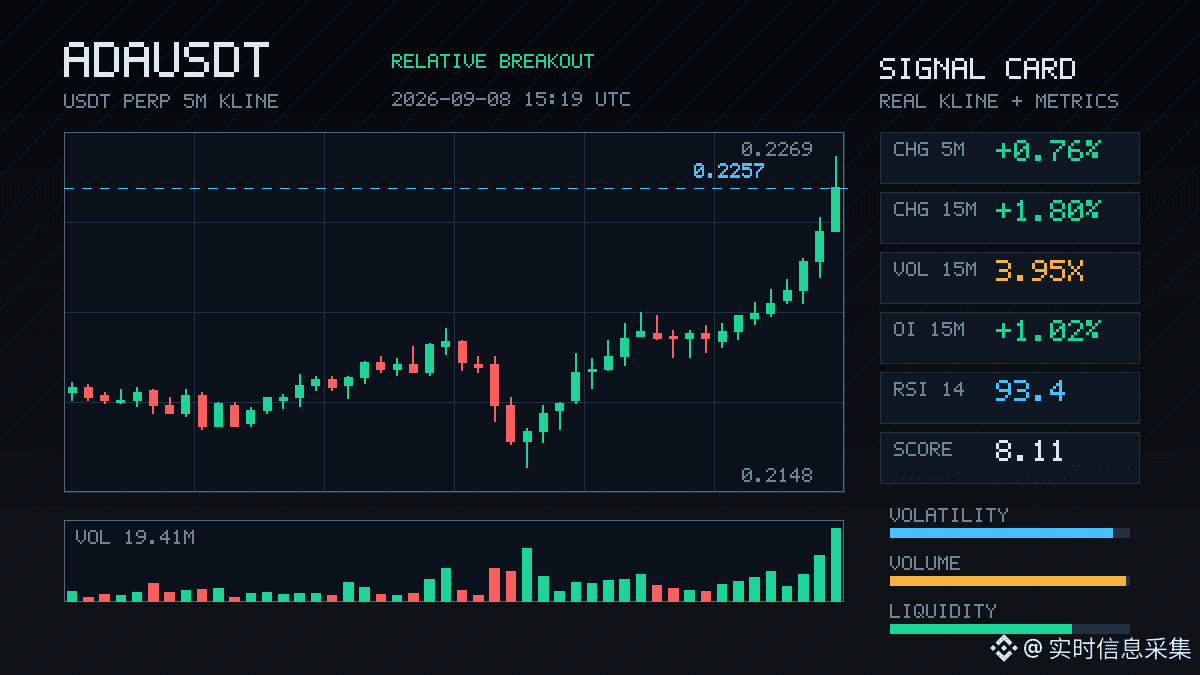Click the 2026-09-08 15:19 UTC timestamp
The height and width of the screenshot is (675, 1200).
click(511, 99)
